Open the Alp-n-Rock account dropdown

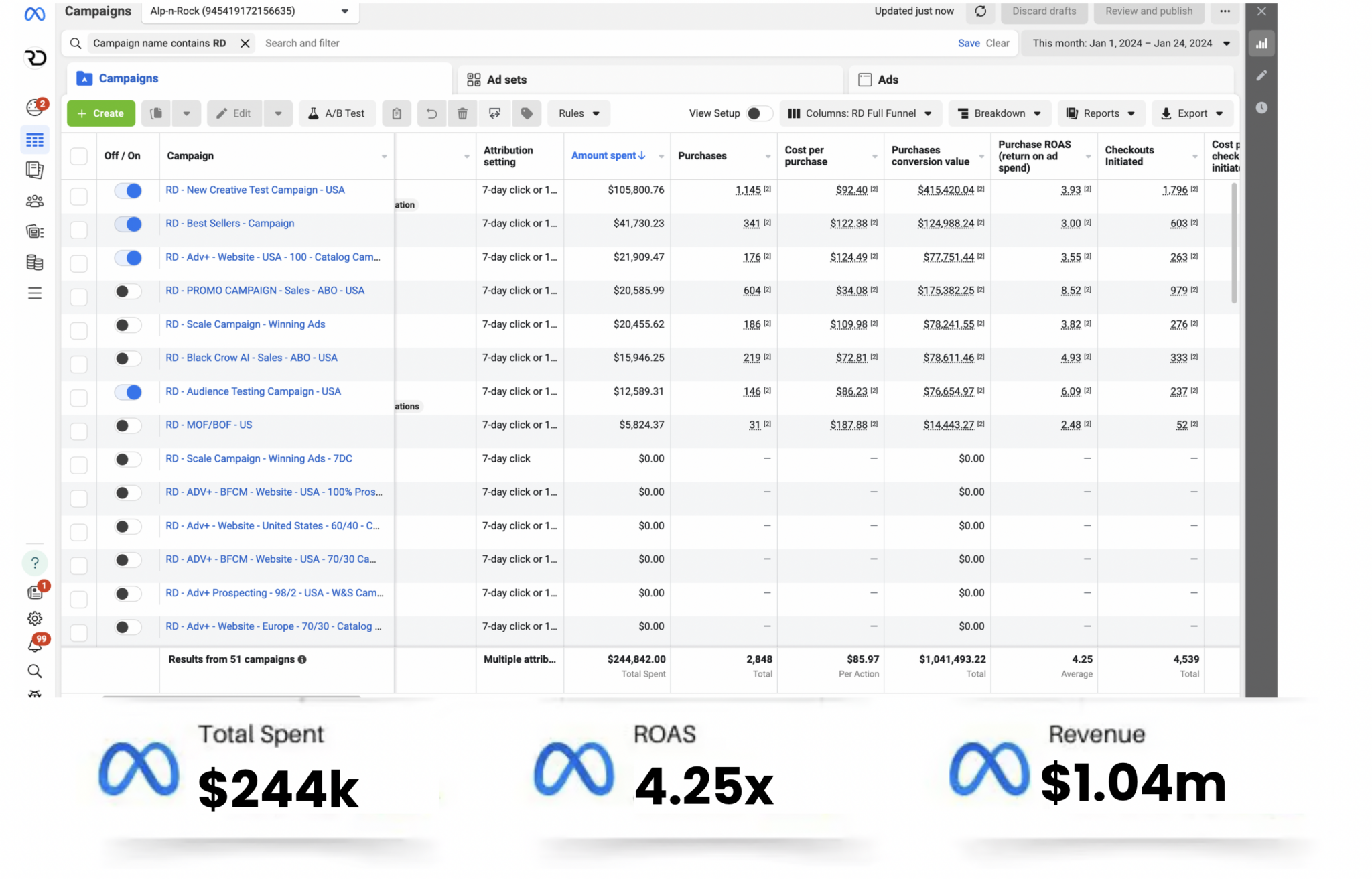coord(250,11)
